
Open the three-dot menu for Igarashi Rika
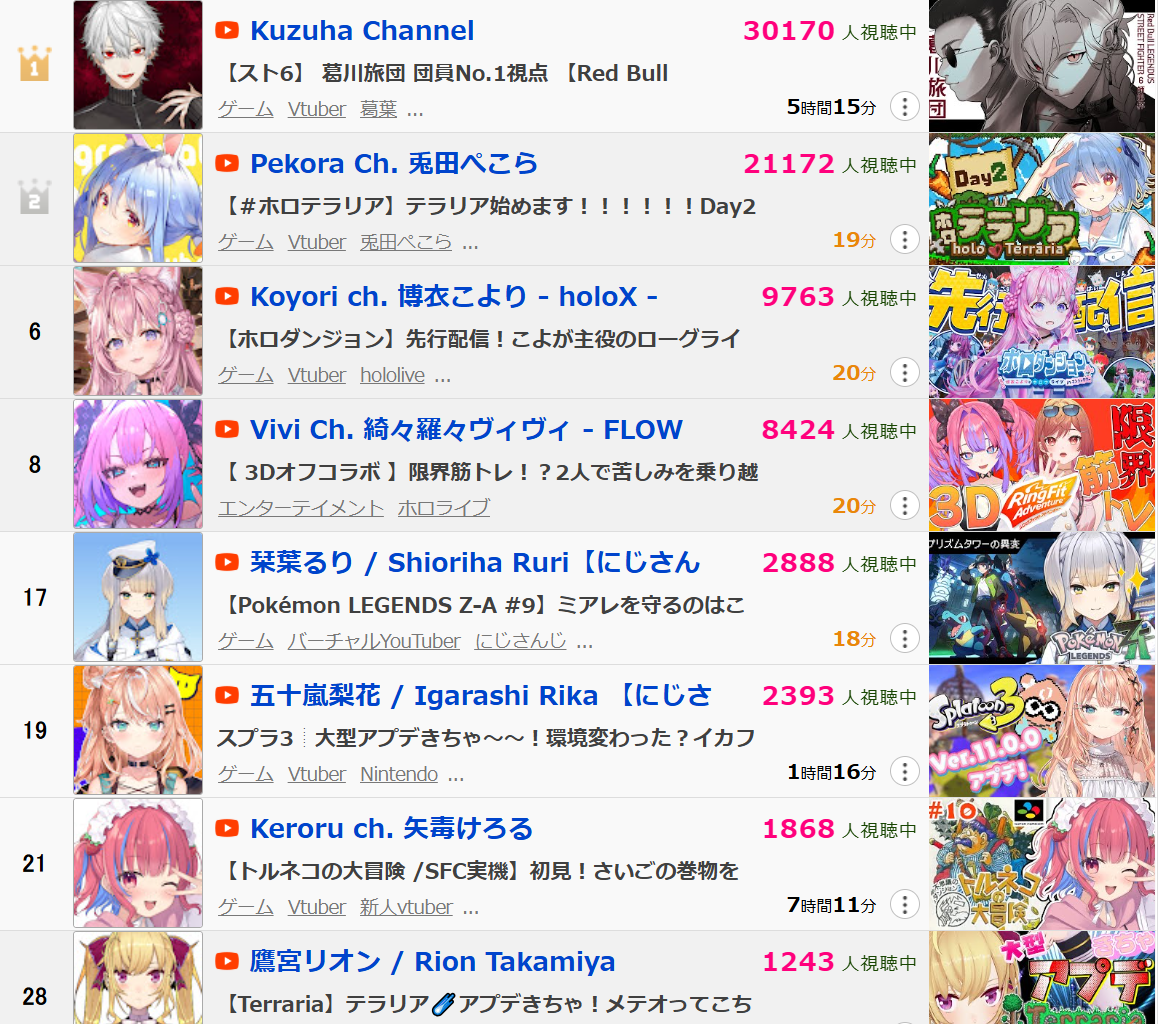pyautogui.click(x=904, y=771)
